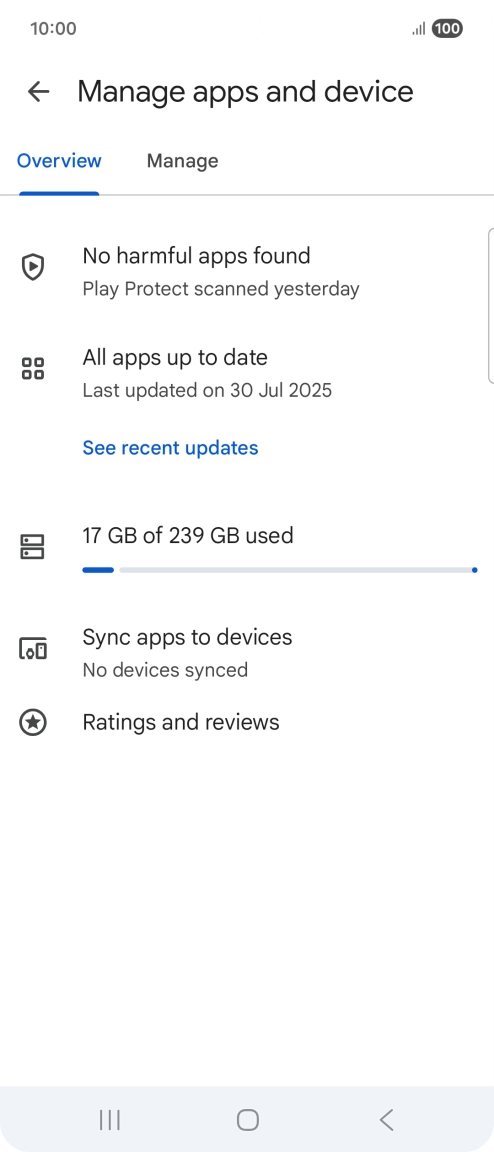Tap the battery indicator in status bar

447,29
